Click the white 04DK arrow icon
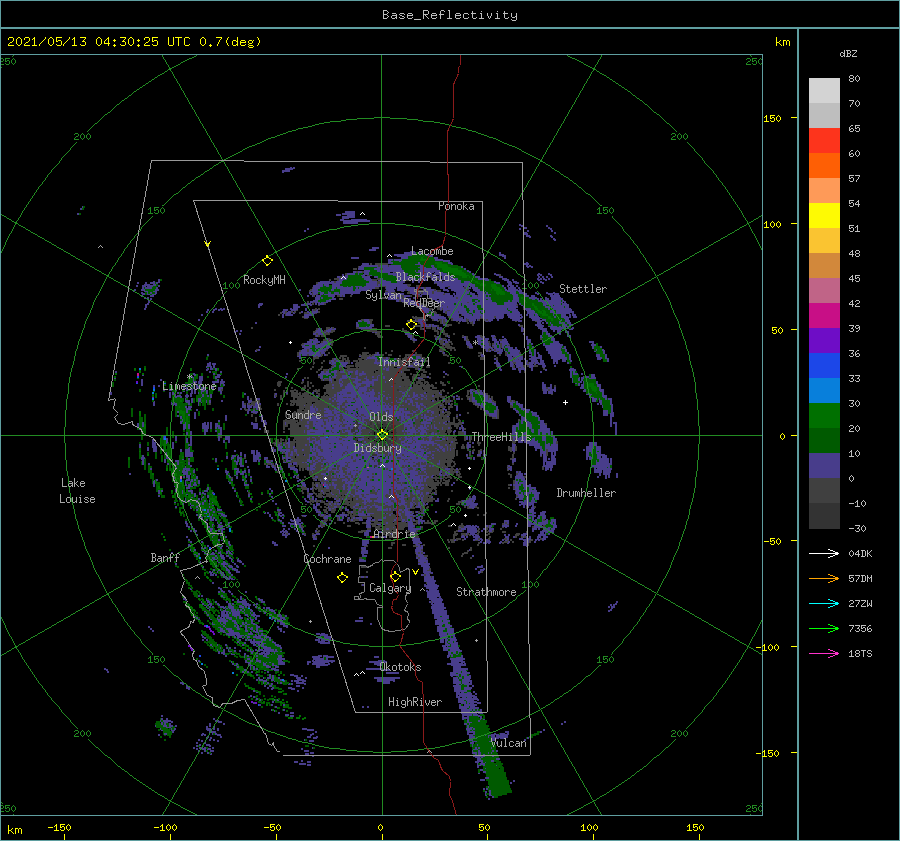The width and height of the screenshot is (900, 841). [x=824, y=553]
